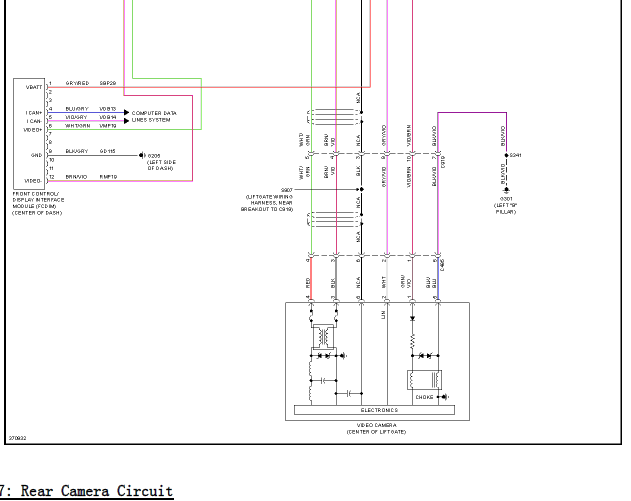The width and height of the screenshot is (631, 501).
Task: Click the G205 ground label
Action: (x=154, y=156)
